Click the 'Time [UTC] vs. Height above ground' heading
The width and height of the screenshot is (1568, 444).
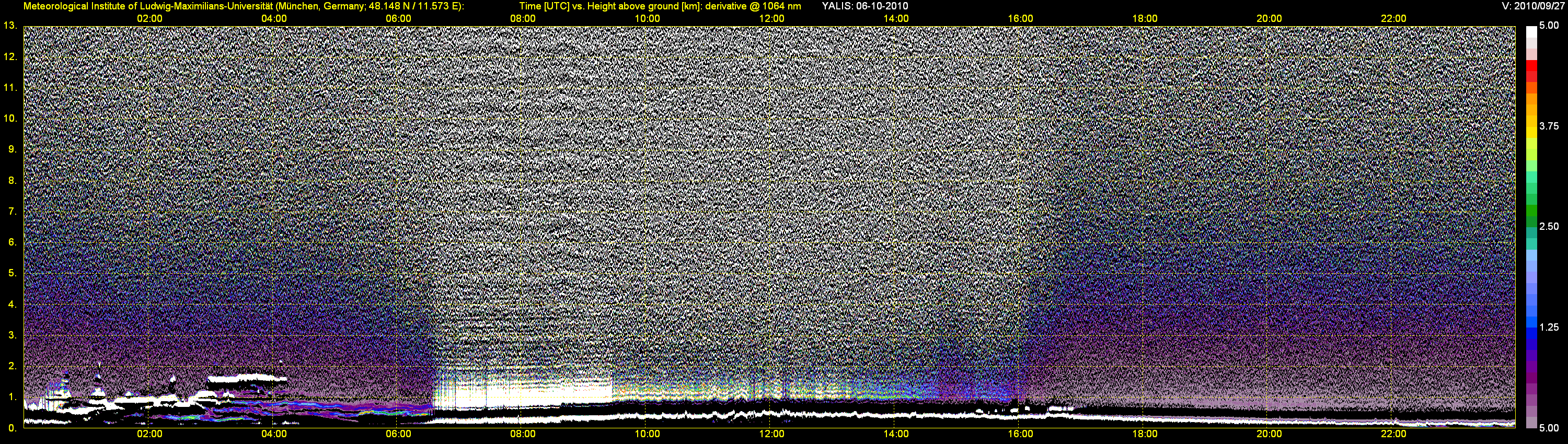tap(660, 6)
